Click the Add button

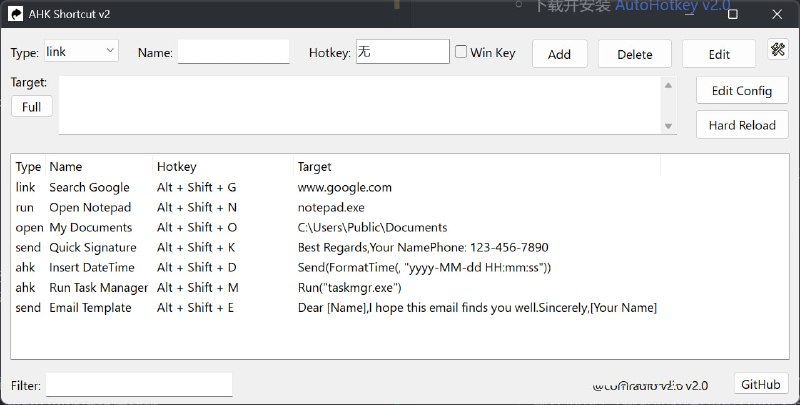click(x=559, y=54)
